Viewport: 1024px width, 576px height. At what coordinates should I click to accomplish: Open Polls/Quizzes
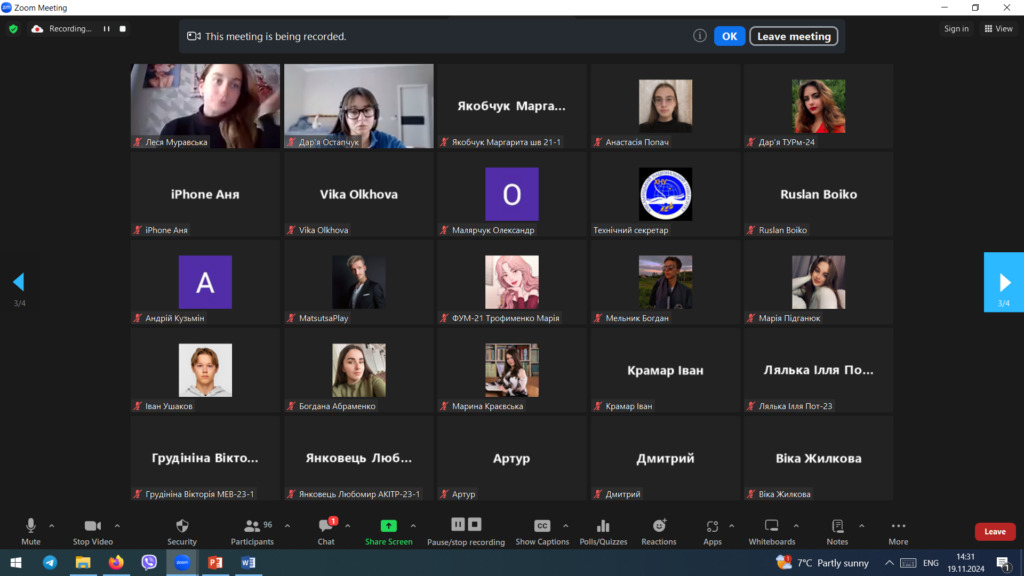pyautogui.click(x=603, y=526)
